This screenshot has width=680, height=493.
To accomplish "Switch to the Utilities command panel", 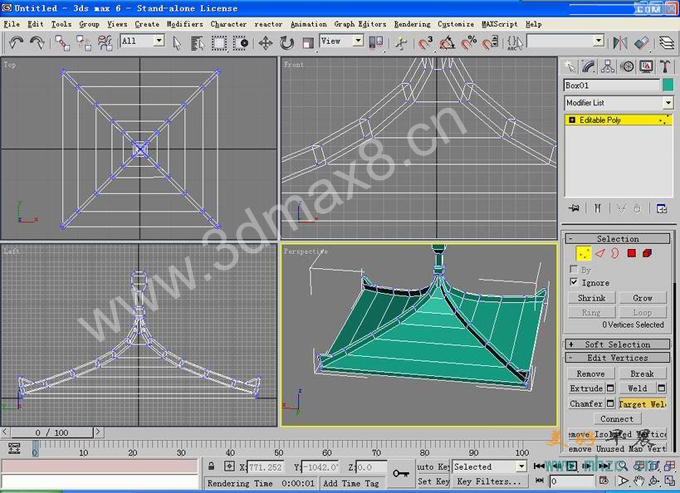I will tap(665, 66).
